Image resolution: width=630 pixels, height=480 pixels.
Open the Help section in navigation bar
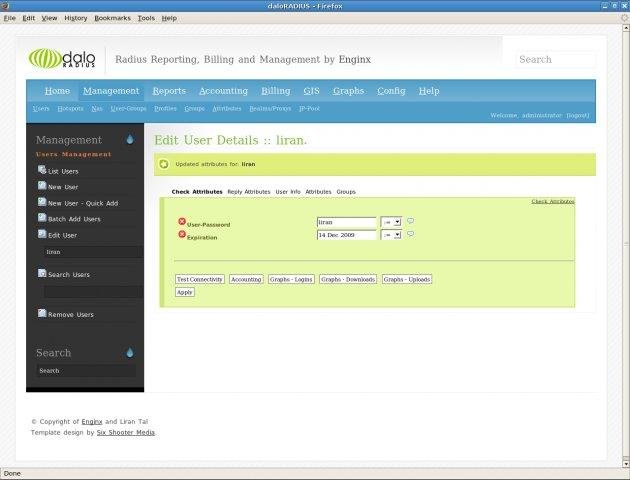tap(429, 91)
